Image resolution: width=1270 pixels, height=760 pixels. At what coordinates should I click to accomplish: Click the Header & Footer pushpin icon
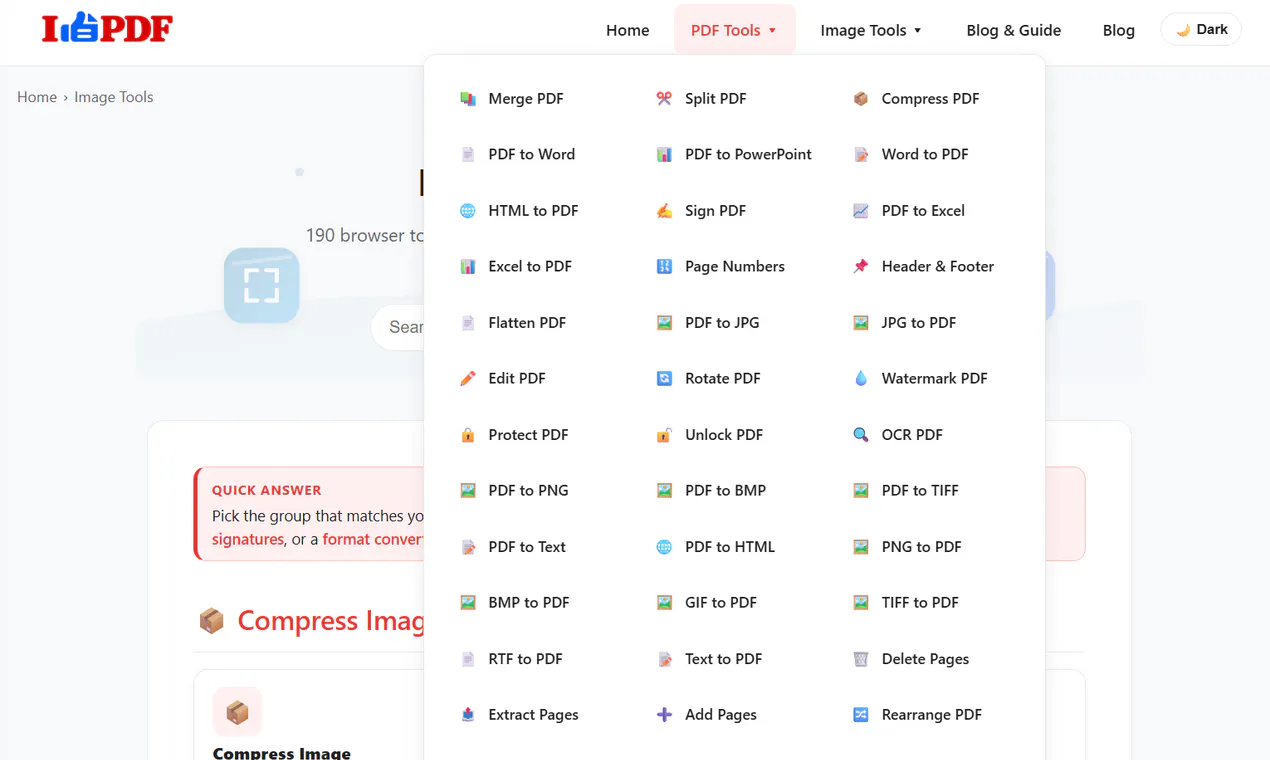[861, 267]
